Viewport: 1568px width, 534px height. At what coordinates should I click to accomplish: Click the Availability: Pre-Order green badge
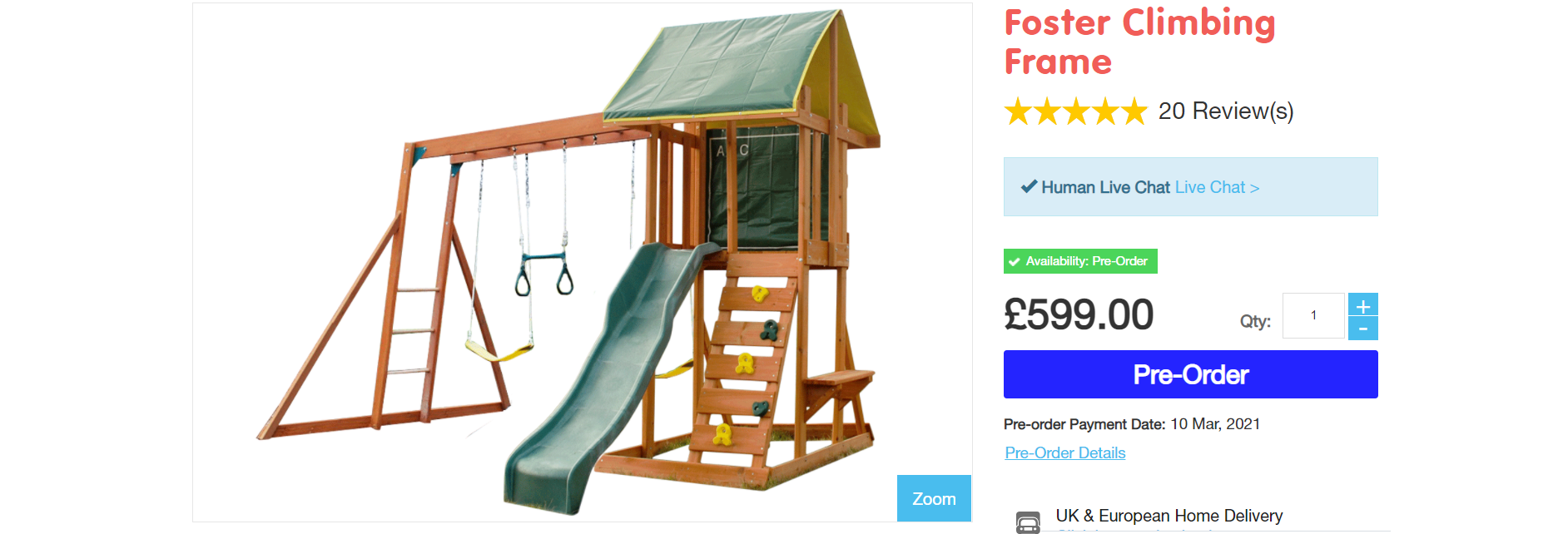point(1080,261)
